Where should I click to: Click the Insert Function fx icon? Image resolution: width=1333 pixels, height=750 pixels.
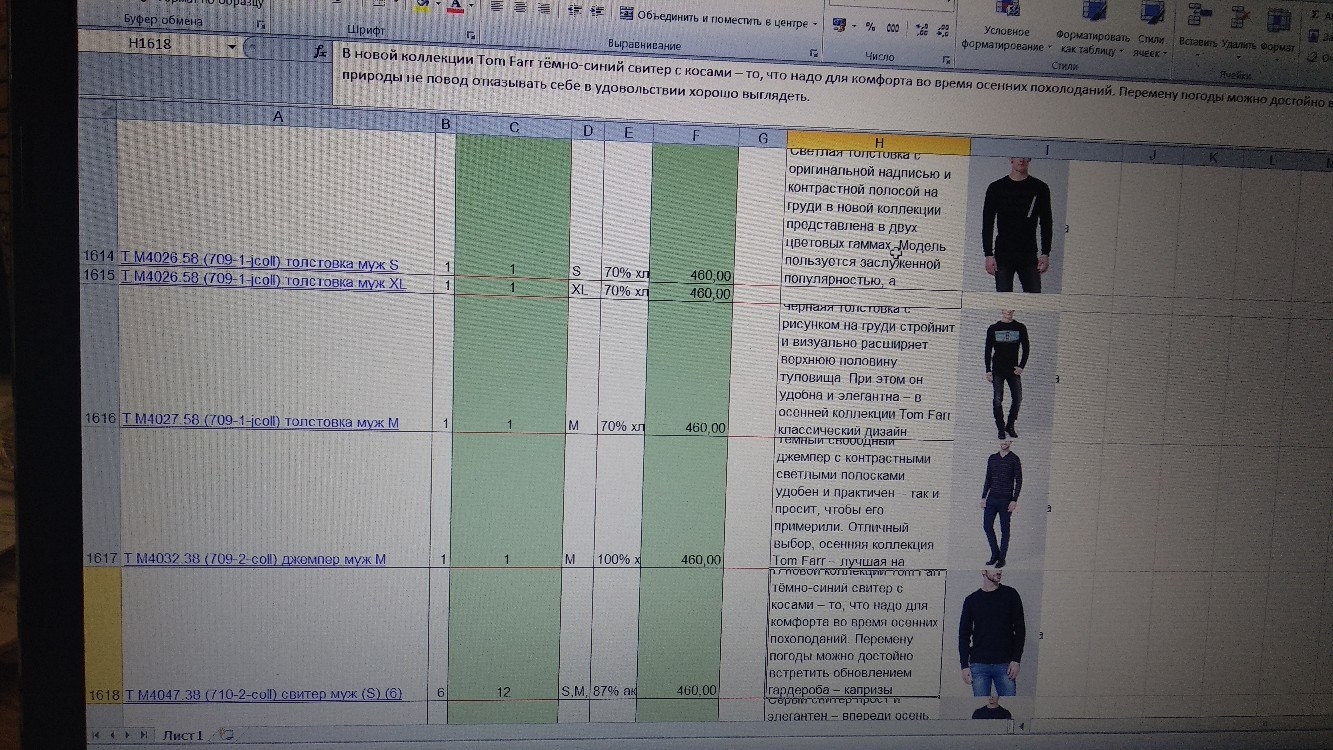pos(321,52)
